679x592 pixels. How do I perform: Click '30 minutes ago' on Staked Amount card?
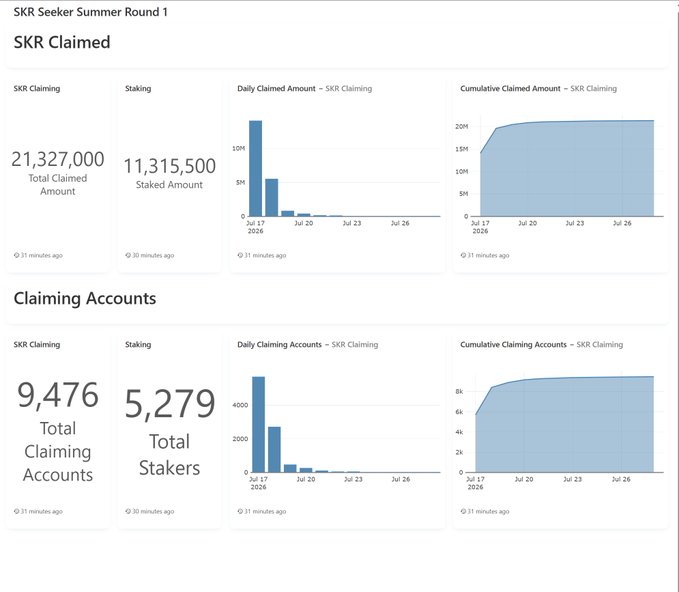(153, 256)
